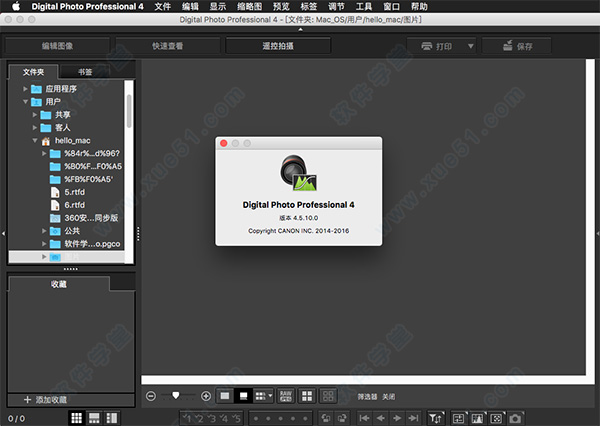The height and width of the screenshot is (426, 600).
Task: Apply check mark 3 to image
Action: click(212, 418)
